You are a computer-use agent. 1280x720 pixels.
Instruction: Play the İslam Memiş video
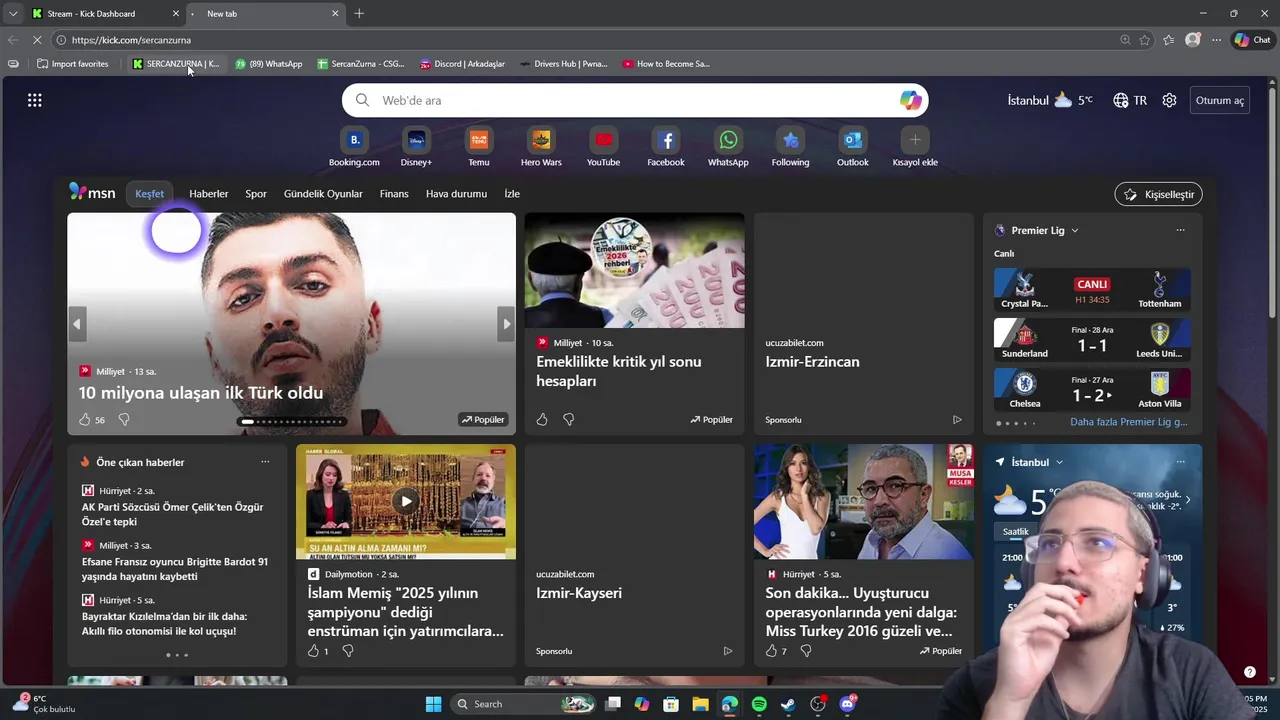[x=406, y=501]
